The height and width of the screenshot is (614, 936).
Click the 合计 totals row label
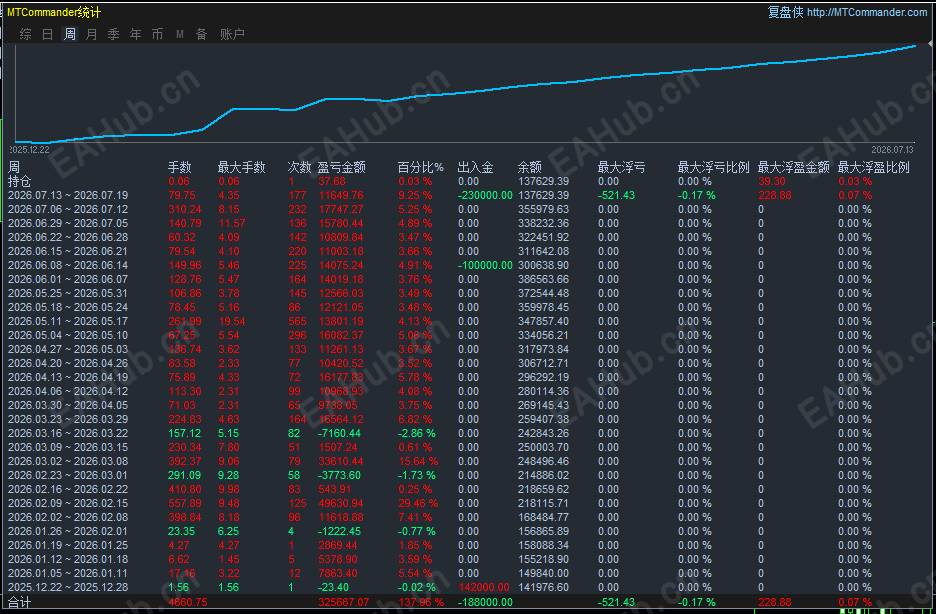click(19, 603)
